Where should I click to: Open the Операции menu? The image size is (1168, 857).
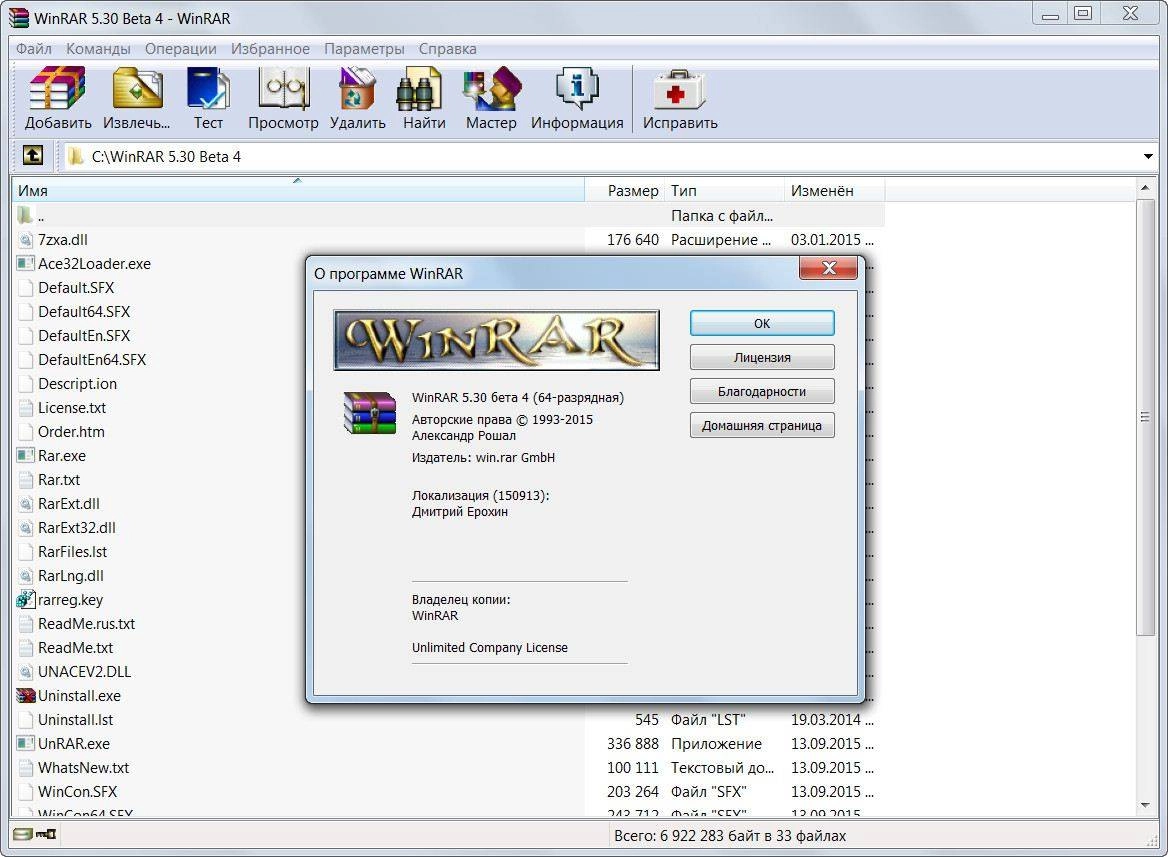180,48
